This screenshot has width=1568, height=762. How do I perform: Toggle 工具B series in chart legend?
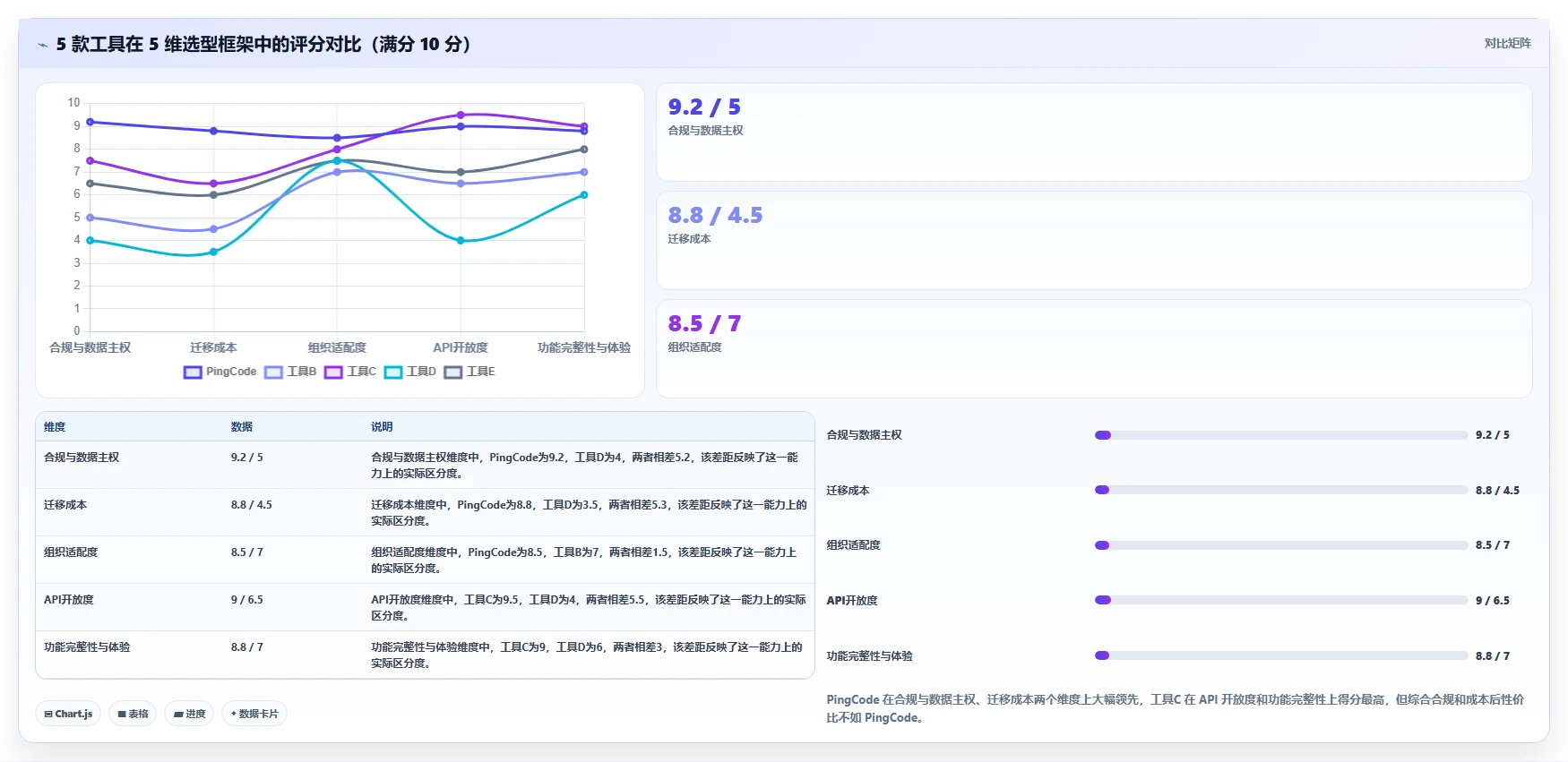pyautogui.click(x=290, y=372)
